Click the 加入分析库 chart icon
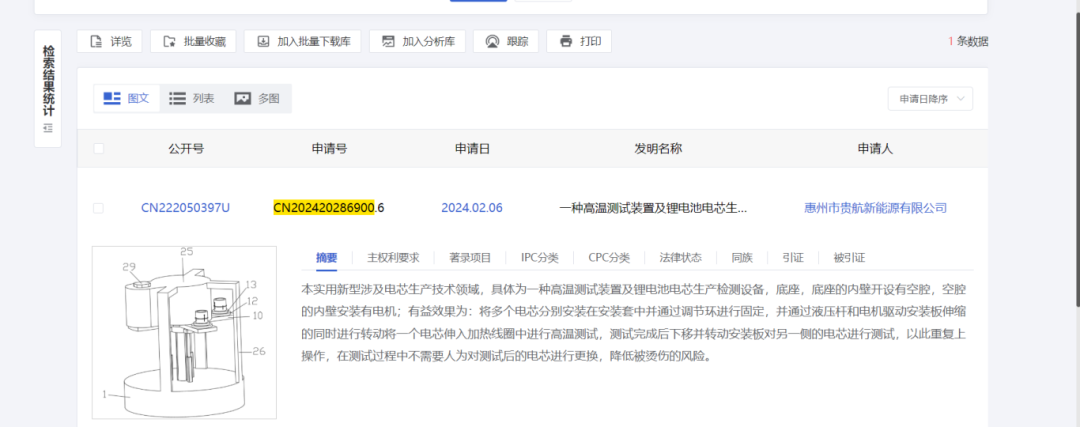1080x427 pixels. click(388, 41)
